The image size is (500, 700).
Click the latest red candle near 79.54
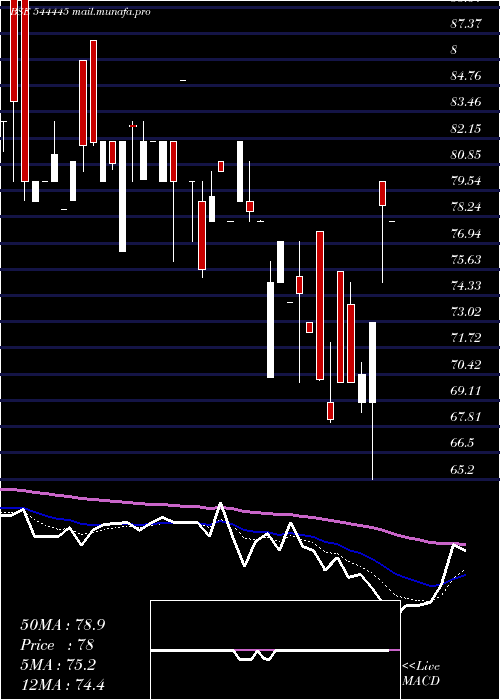click(383, 193)
